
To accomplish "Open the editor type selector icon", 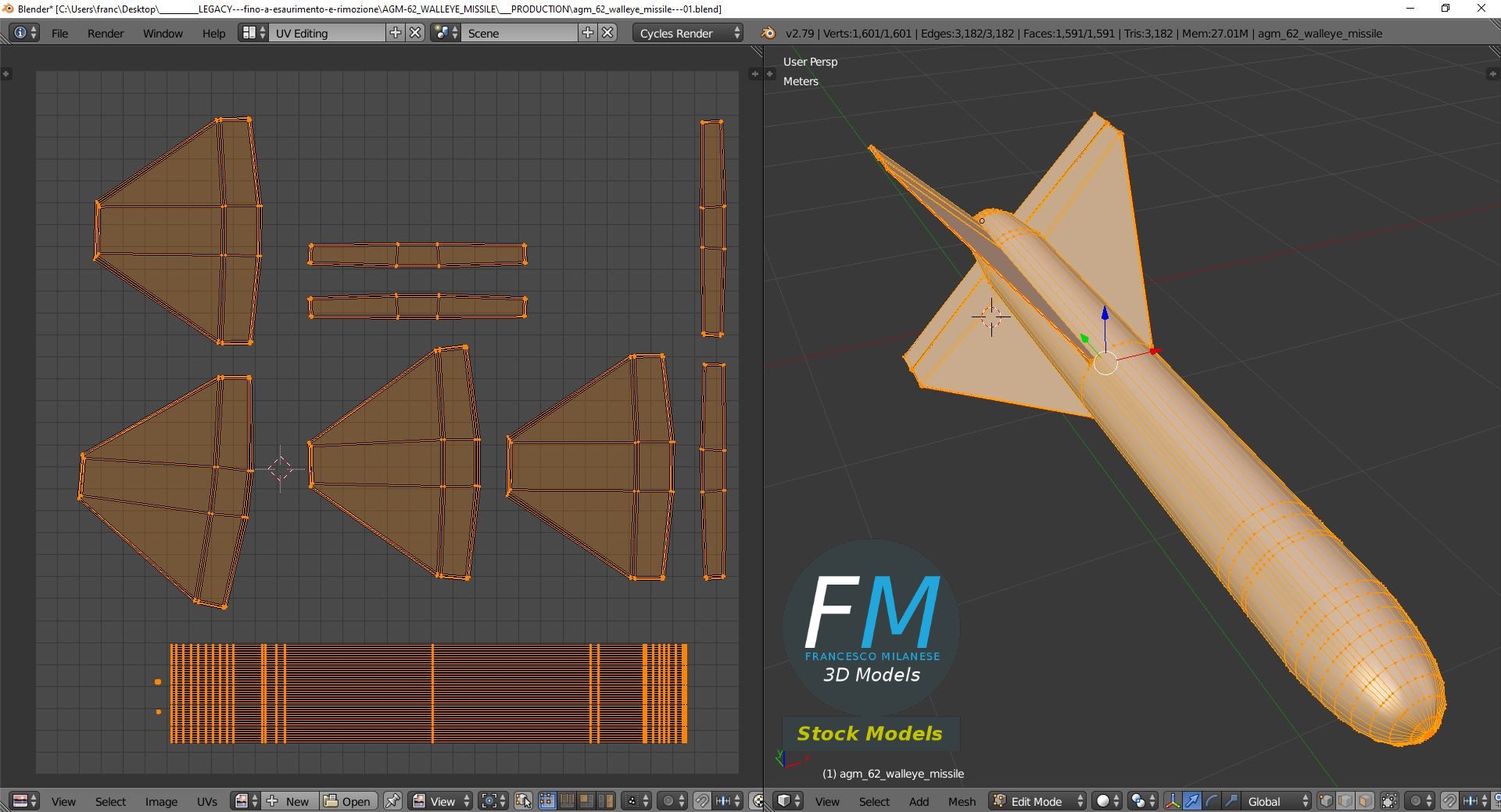I will coord(20,801).
